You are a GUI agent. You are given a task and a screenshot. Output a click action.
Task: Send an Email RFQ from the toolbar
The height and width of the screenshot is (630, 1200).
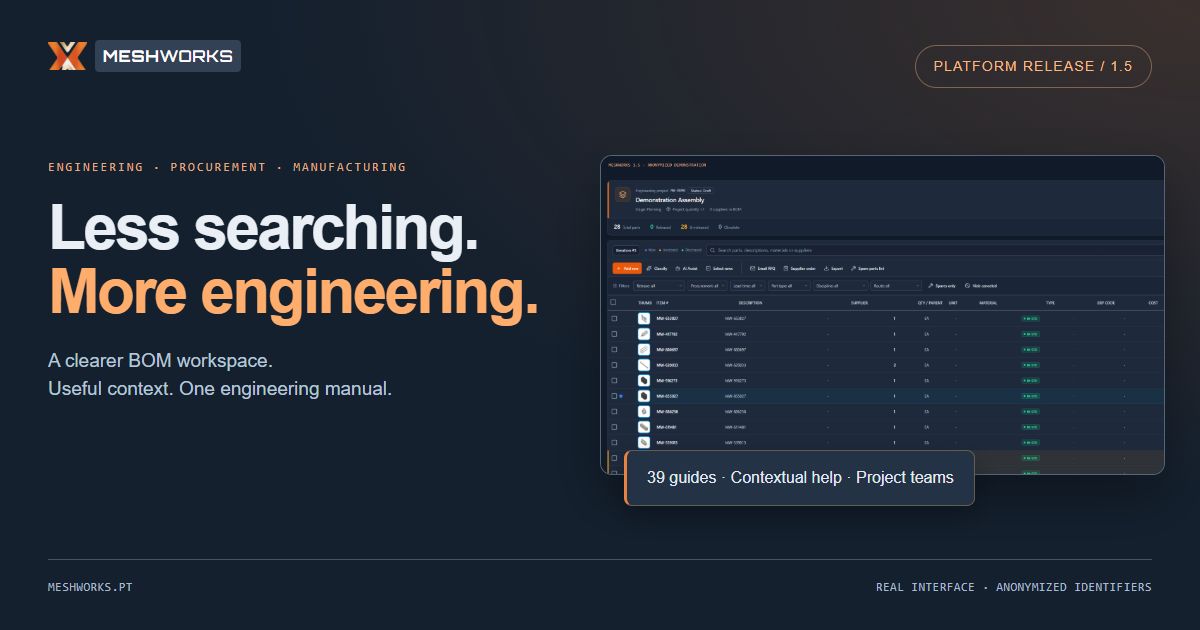(762, 268)
